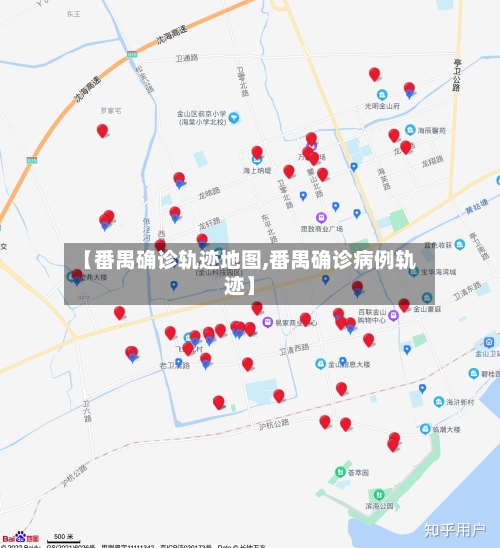Click the 碧桂园 residential icon
Viewport: 500px width, 548px height.
(473, 373)
